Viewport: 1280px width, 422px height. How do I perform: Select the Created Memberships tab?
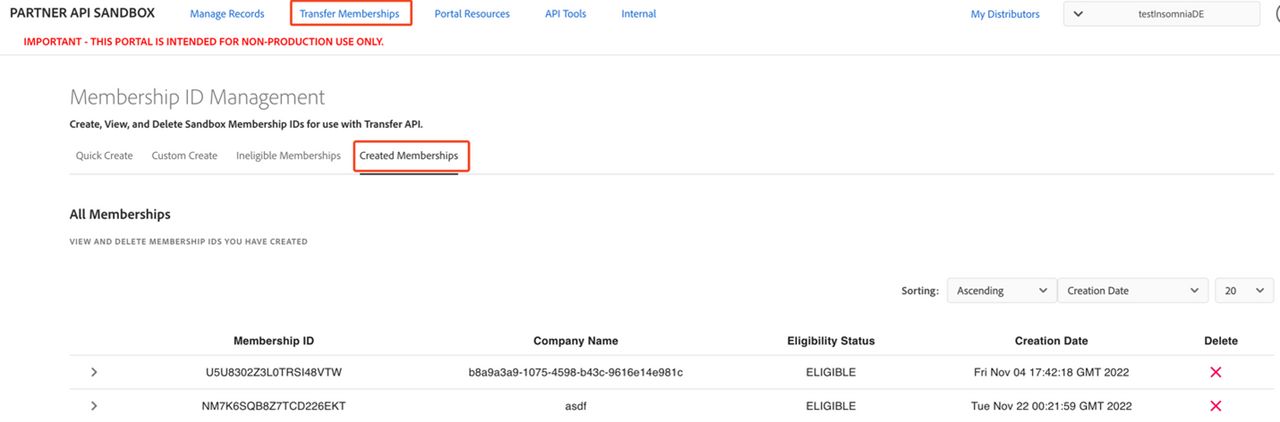[x=409, y=156]
